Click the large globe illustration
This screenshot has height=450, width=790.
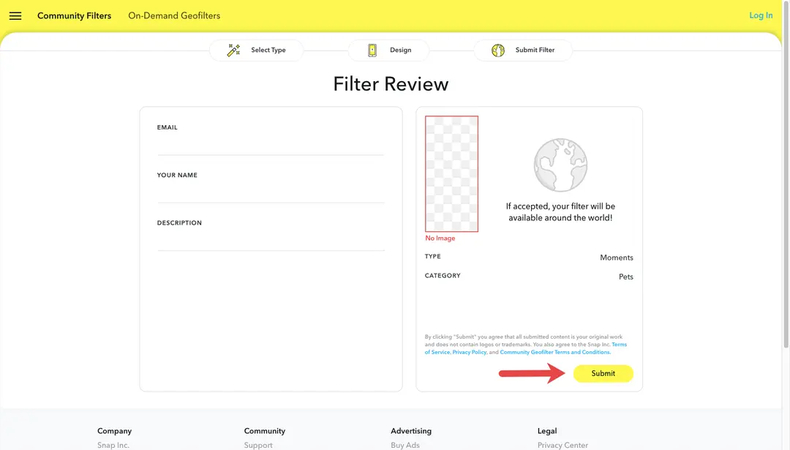pos(560,165)
